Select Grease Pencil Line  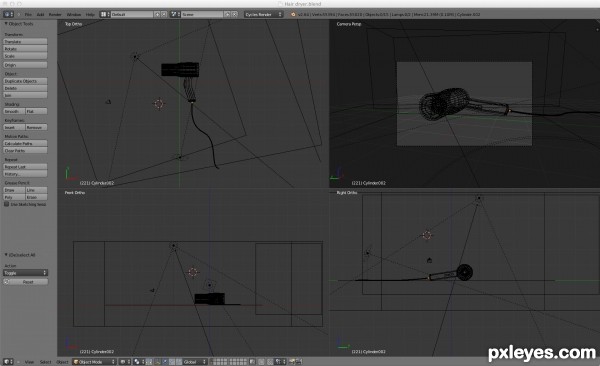point(36,190)
